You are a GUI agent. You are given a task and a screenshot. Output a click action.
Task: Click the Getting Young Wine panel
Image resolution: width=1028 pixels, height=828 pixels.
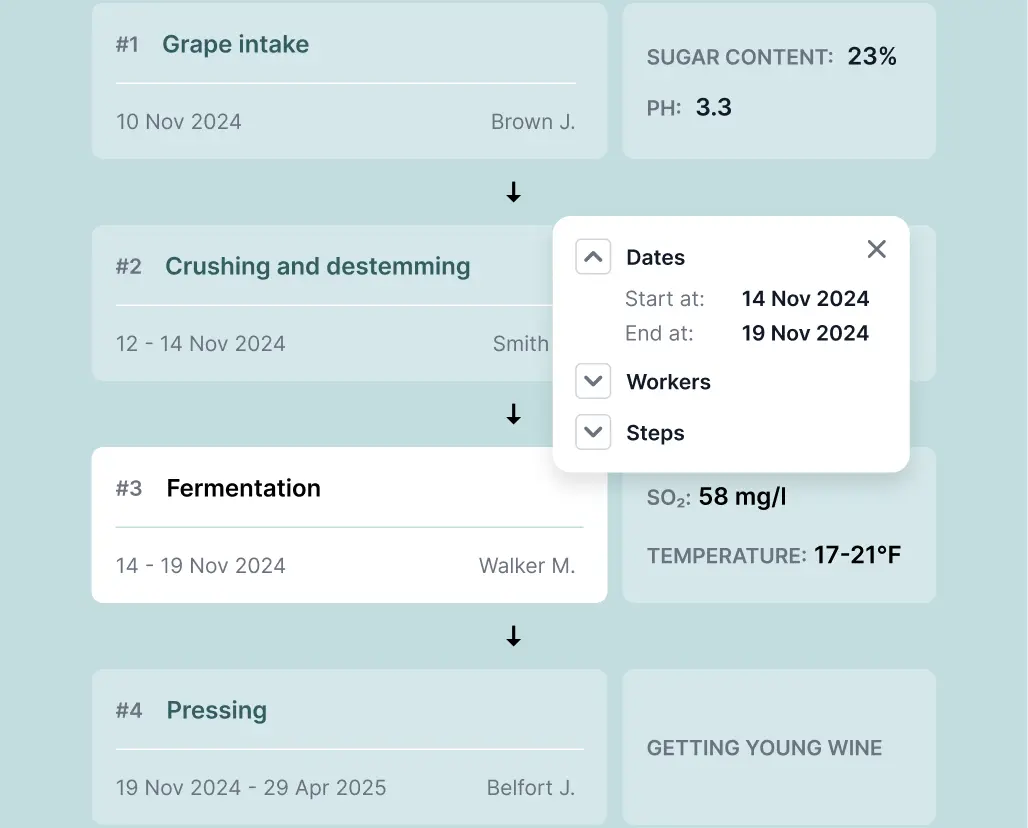point(778,747)
